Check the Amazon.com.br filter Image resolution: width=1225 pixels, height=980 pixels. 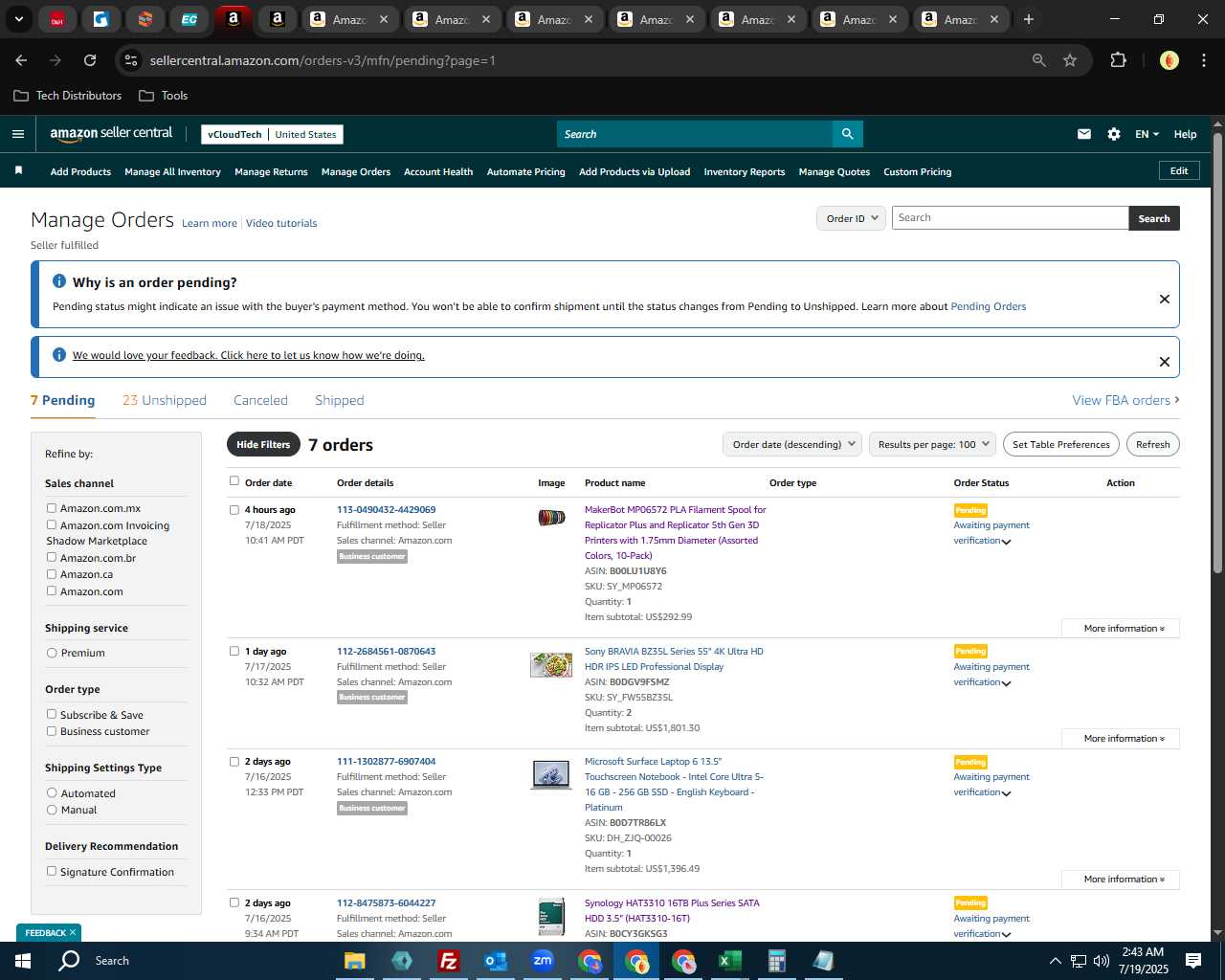coord(52,557)
